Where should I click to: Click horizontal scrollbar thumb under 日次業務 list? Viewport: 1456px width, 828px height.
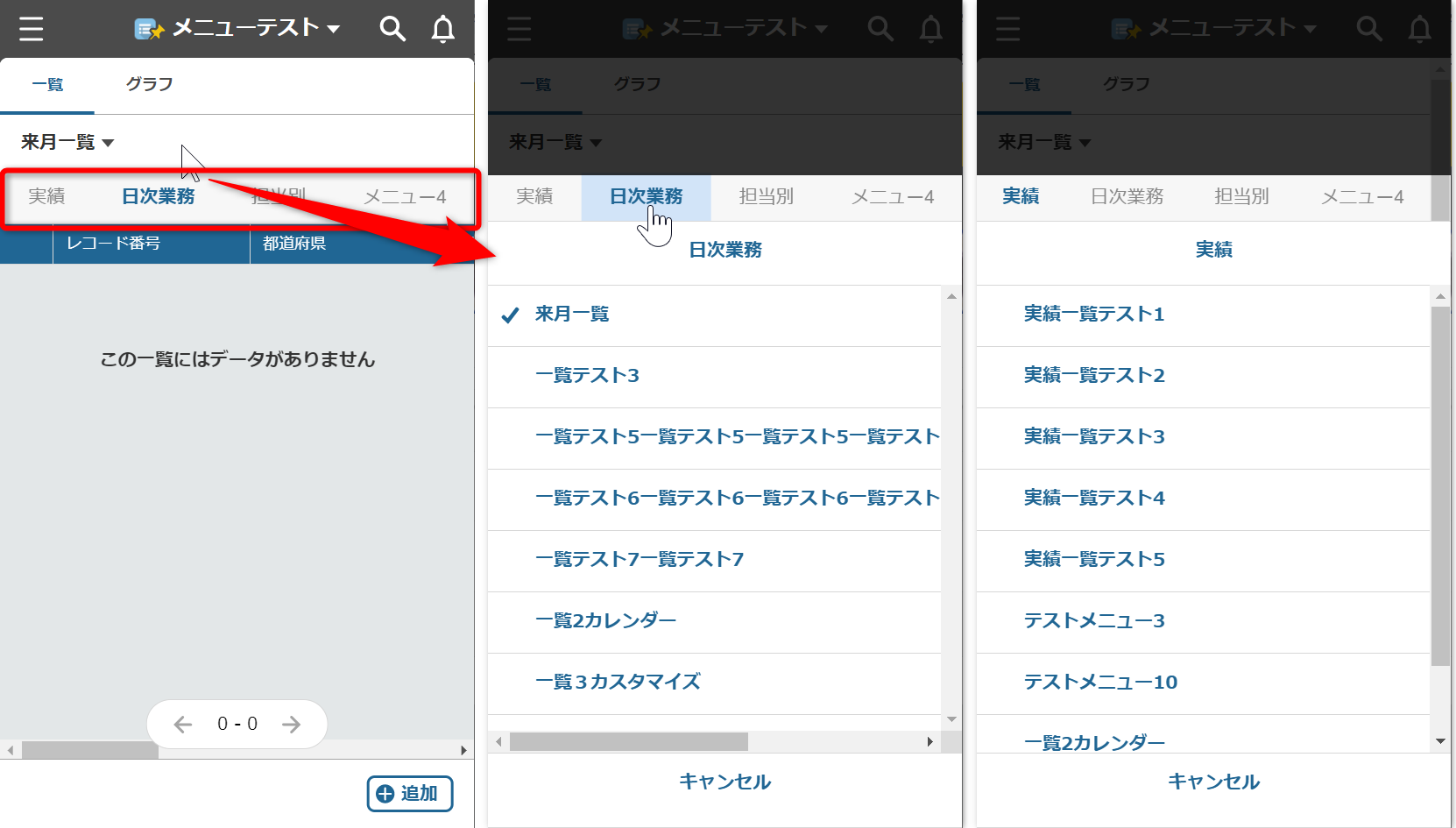click(x=628, y=742)
